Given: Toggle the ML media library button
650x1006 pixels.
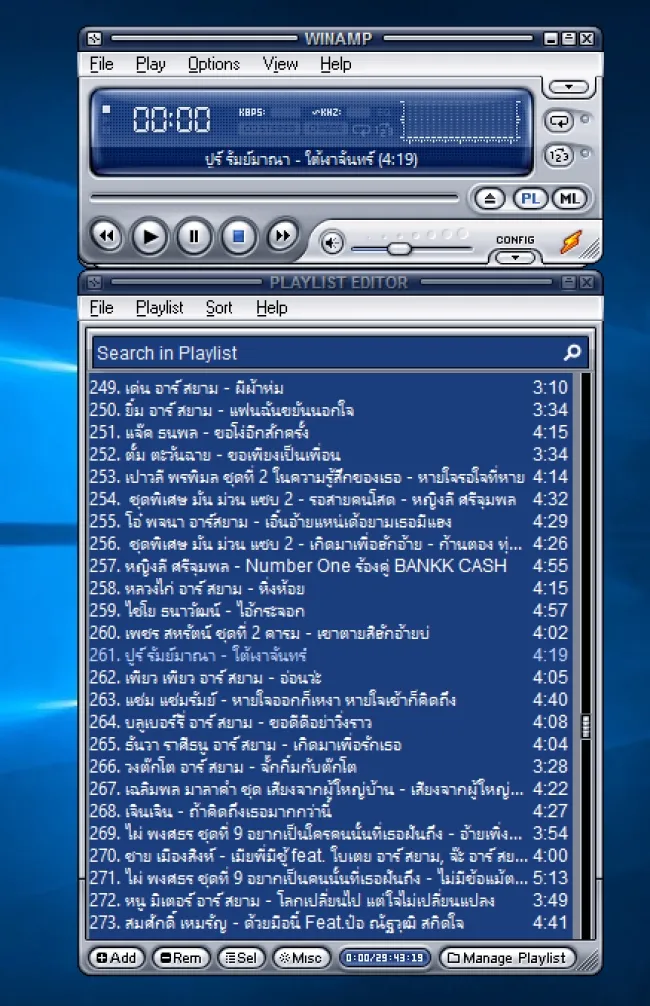Looking at the screenshot, I should (x=570, y=198).
